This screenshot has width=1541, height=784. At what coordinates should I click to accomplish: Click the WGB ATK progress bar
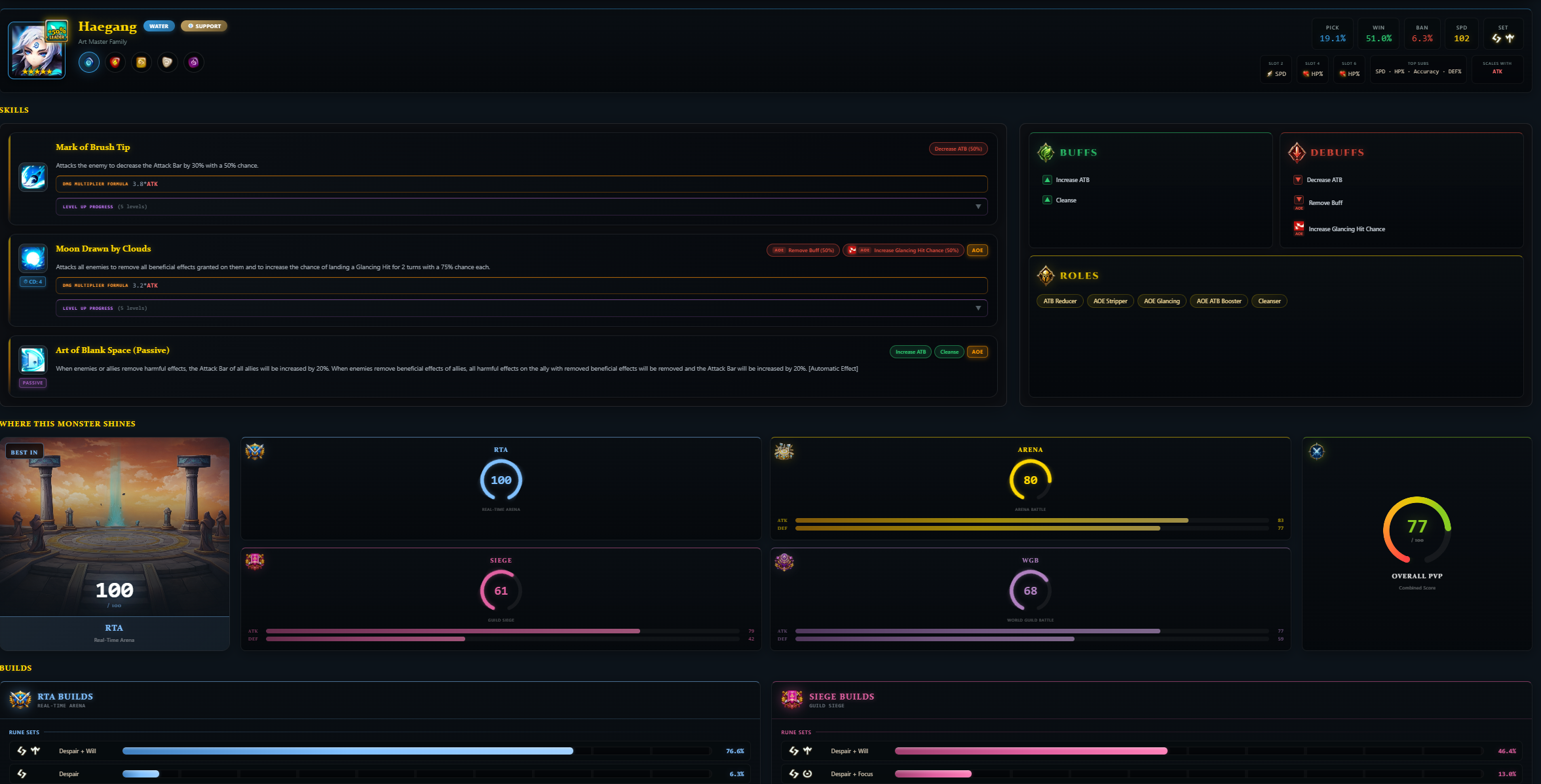(x=1032, y=631)
